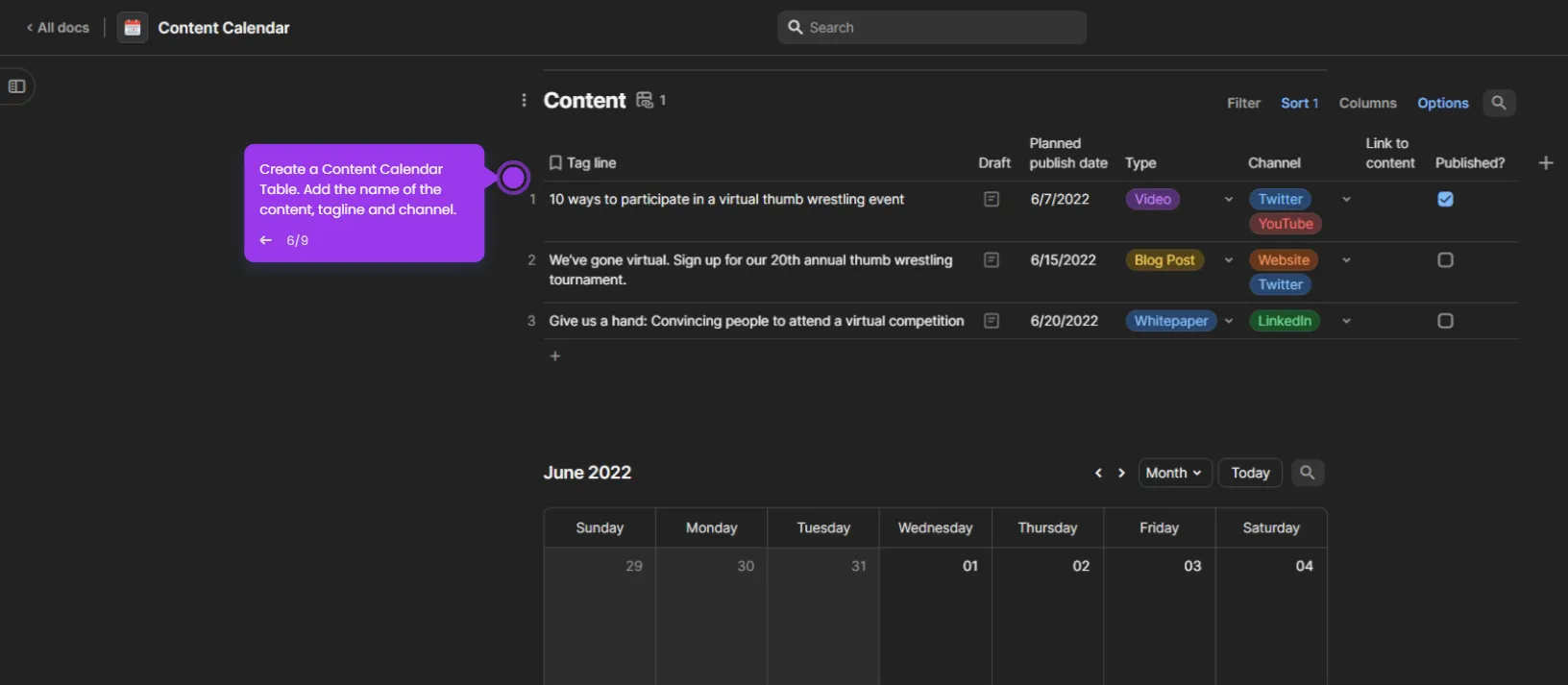Add a new column with plus icon
This screenshot has height=685, width=1568.
pyautogui.click(x=1546, y=163)
